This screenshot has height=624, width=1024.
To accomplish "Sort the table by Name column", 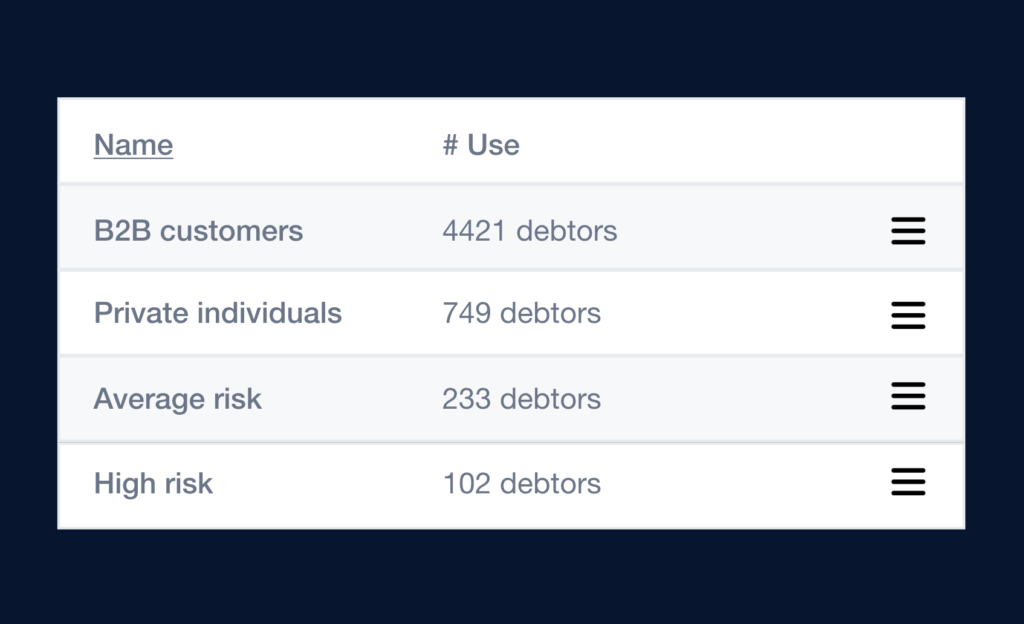I will click(133, 145).
